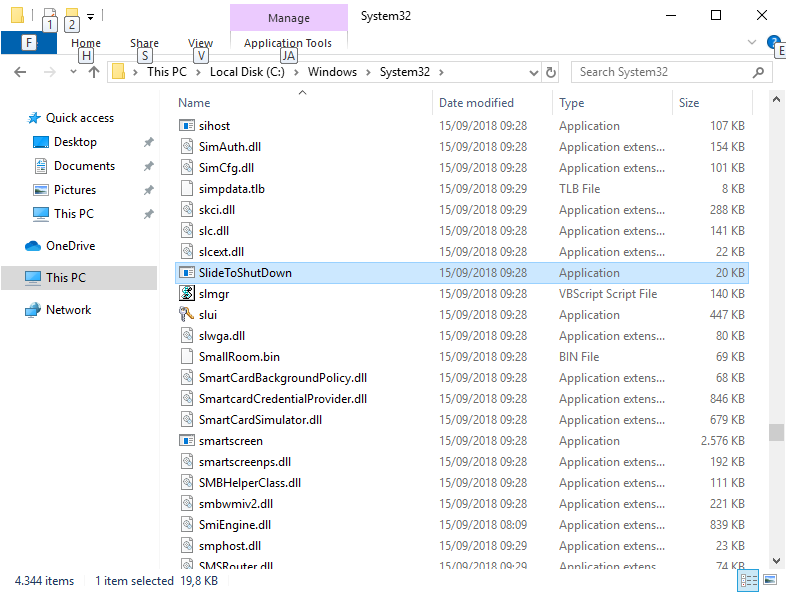Expand the chevron after Local Disk (C:)
Screen dimensions: 786x593
[296, 73]
